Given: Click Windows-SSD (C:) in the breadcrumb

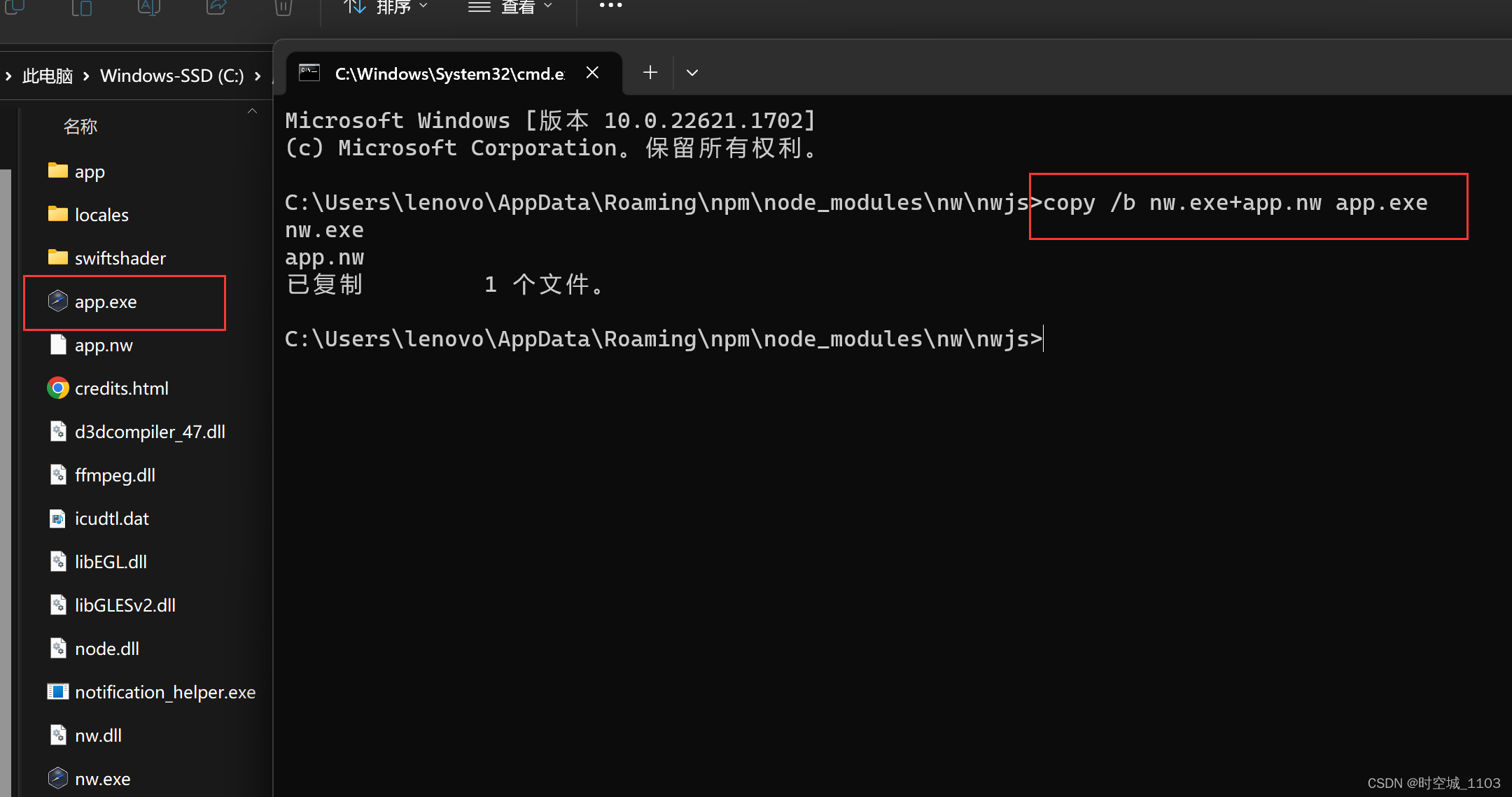Looking at the screenshot, I should click(171, 76).
